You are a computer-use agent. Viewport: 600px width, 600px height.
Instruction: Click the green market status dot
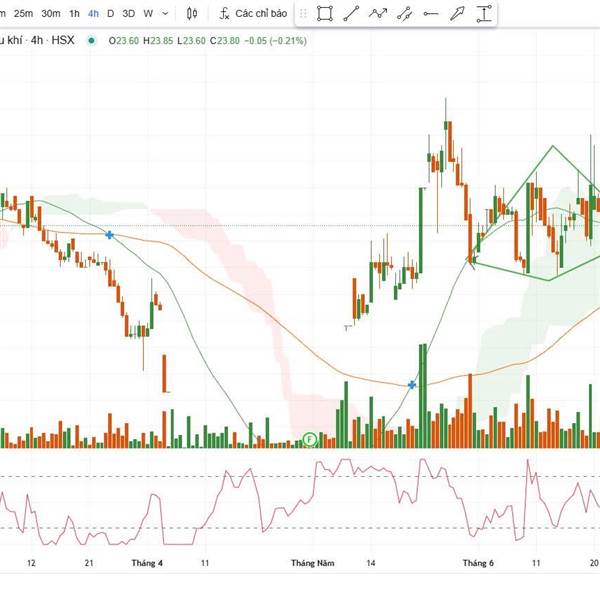pyautogui.click(x=91, y=40)
